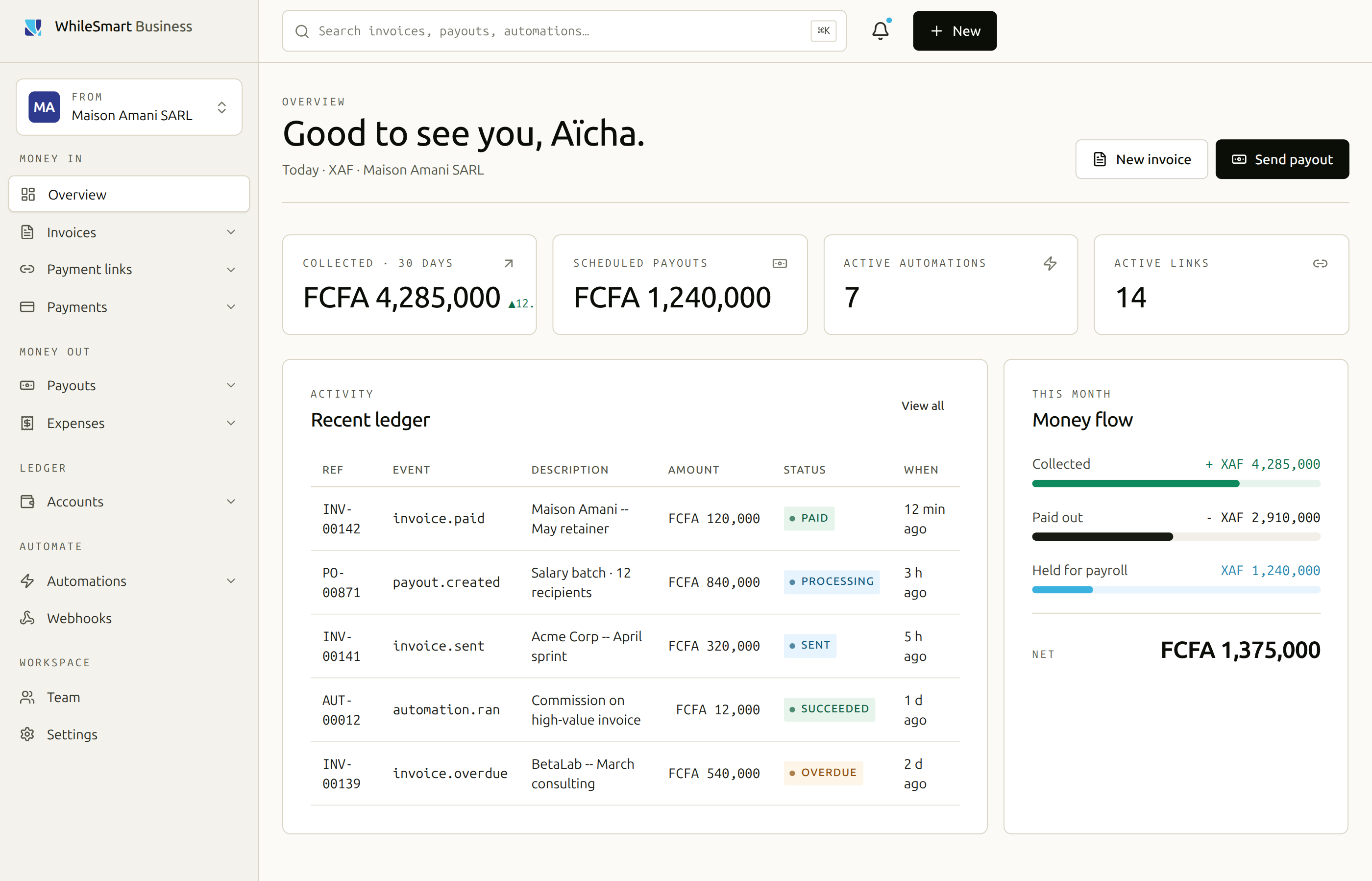Image resolution: width=1372 pixels, height=881 pixels.
Task: Click the Accounts wallet icon
Action: click(x=27, y=501)
